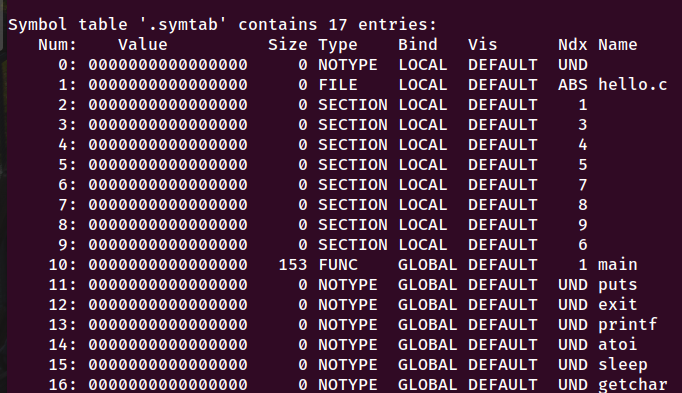Click 'UND' index in the getchar row

[572, 385]
